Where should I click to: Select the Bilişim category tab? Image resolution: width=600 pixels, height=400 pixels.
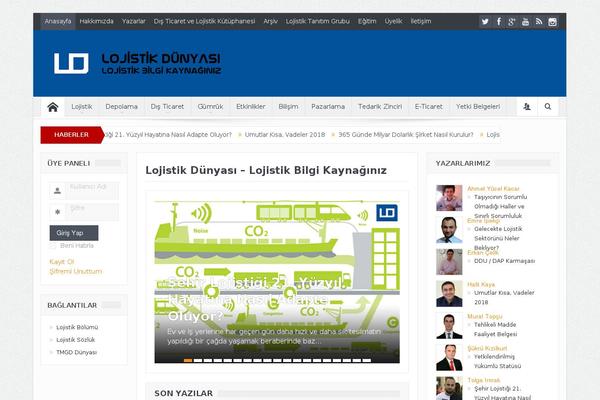(x=288, y=107)
